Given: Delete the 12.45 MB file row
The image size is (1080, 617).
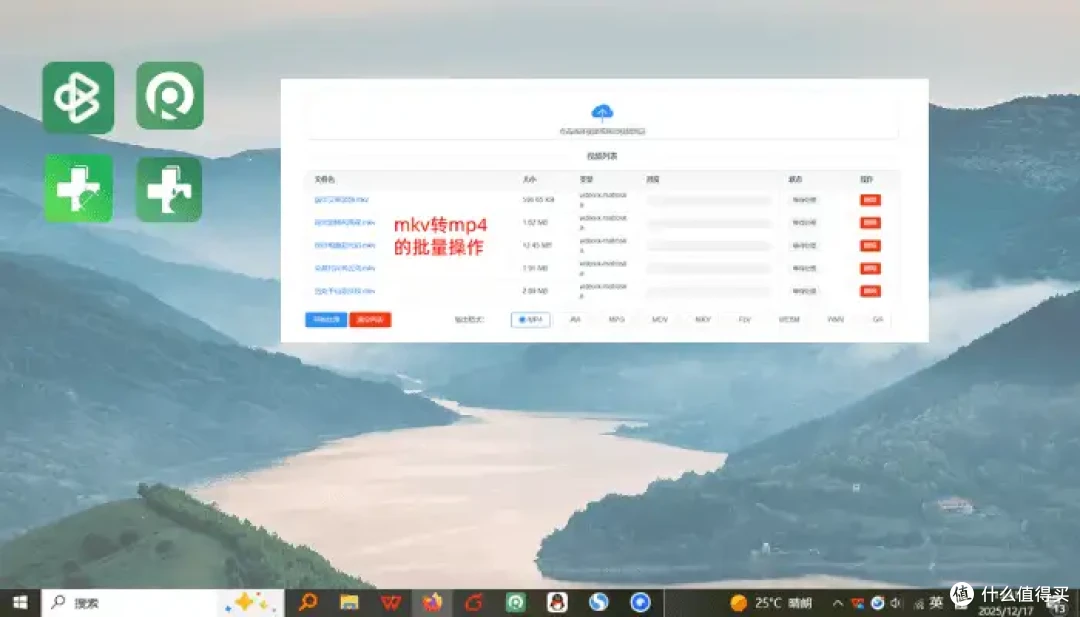Looking at the screenshot, I should coord(870,245).
